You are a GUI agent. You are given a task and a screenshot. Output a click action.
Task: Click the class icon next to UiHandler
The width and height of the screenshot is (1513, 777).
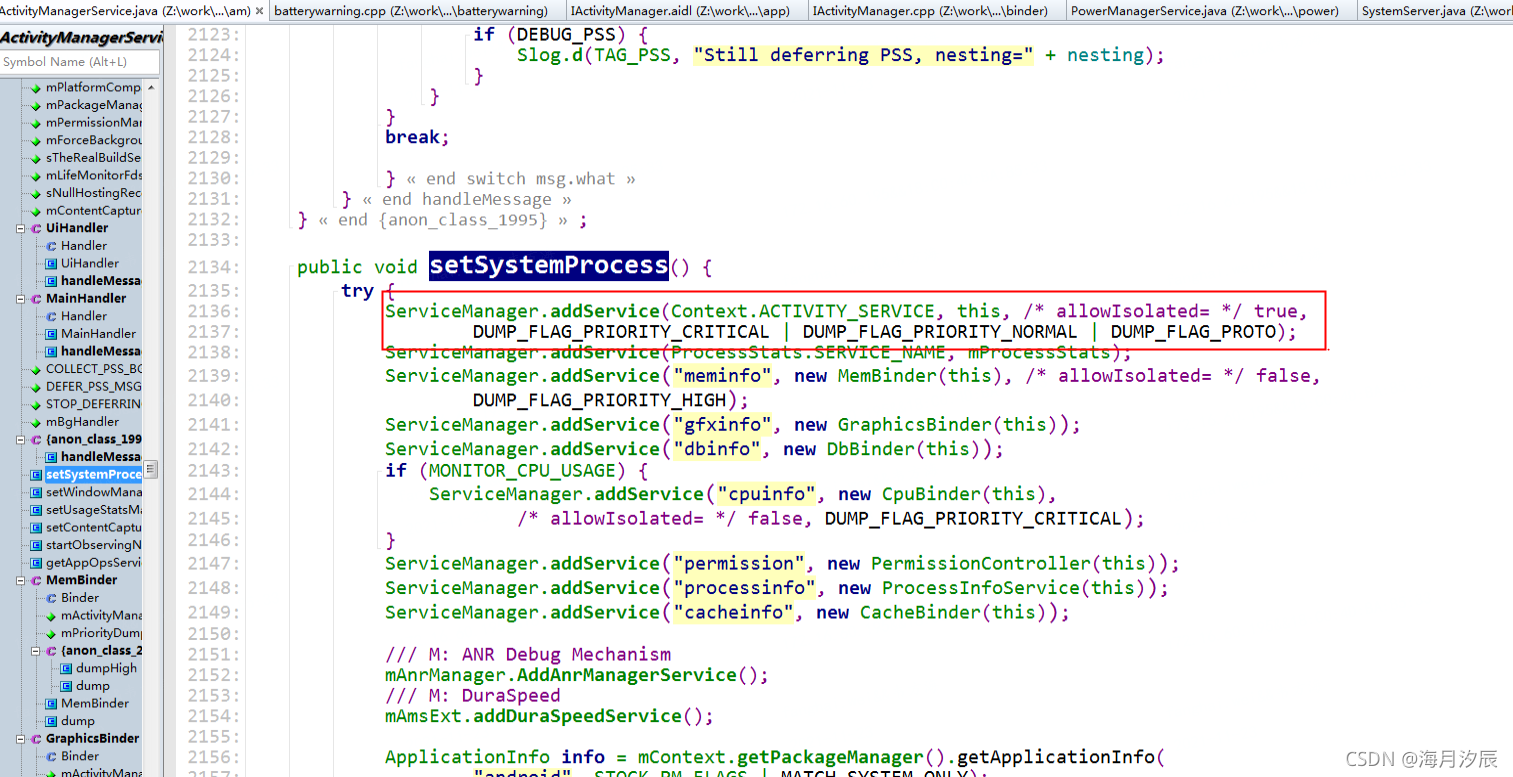point(37,227)
